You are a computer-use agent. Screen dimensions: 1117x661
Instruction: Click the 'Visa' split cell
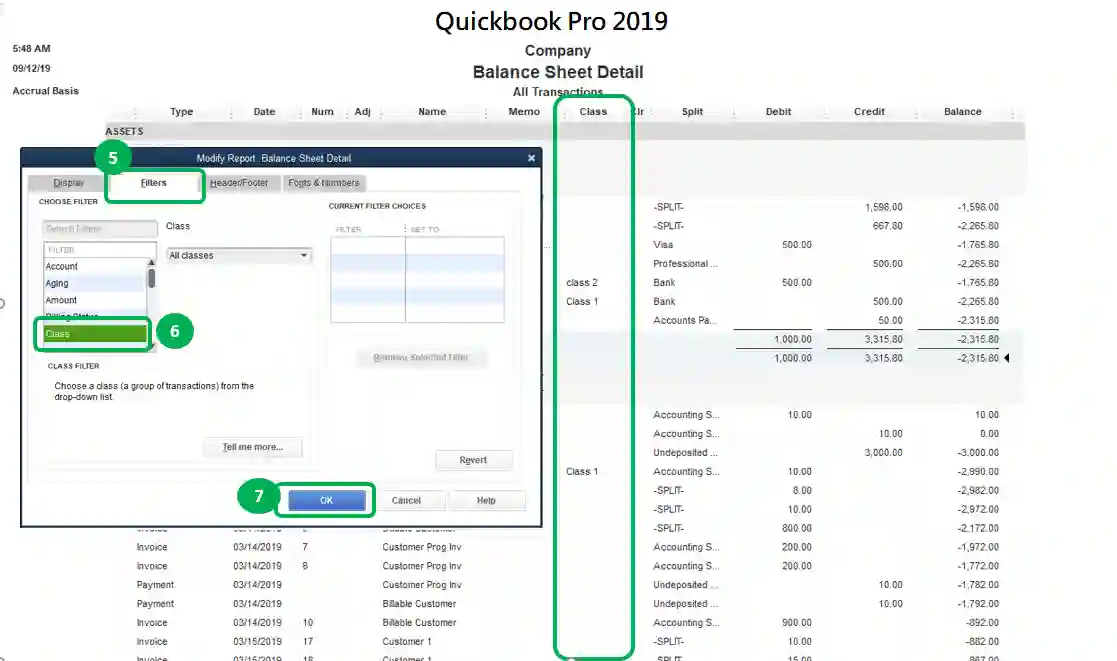click(663, 245)
